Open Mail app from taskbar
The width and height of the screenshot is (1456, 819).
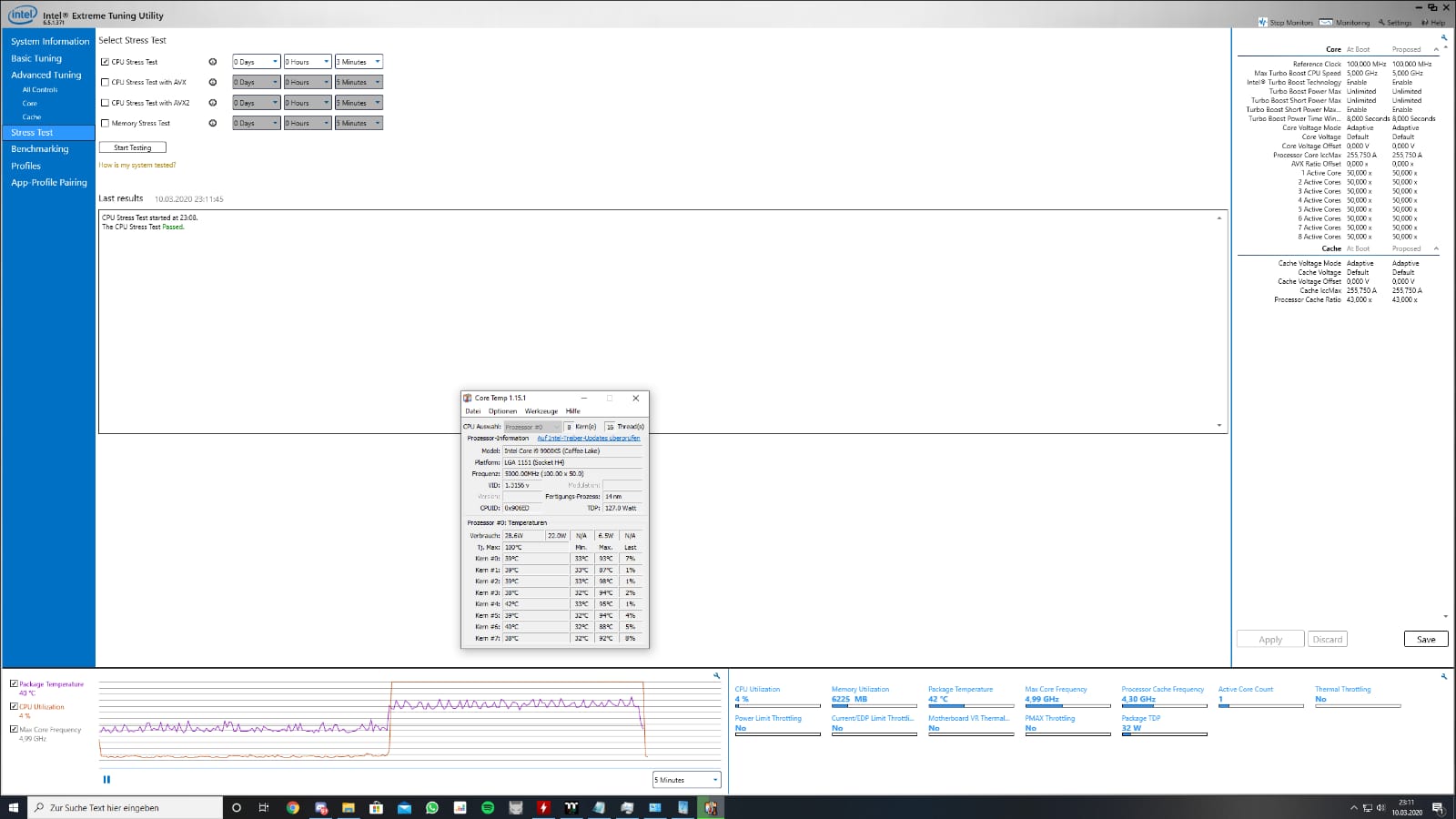click(x=404, y=807)
